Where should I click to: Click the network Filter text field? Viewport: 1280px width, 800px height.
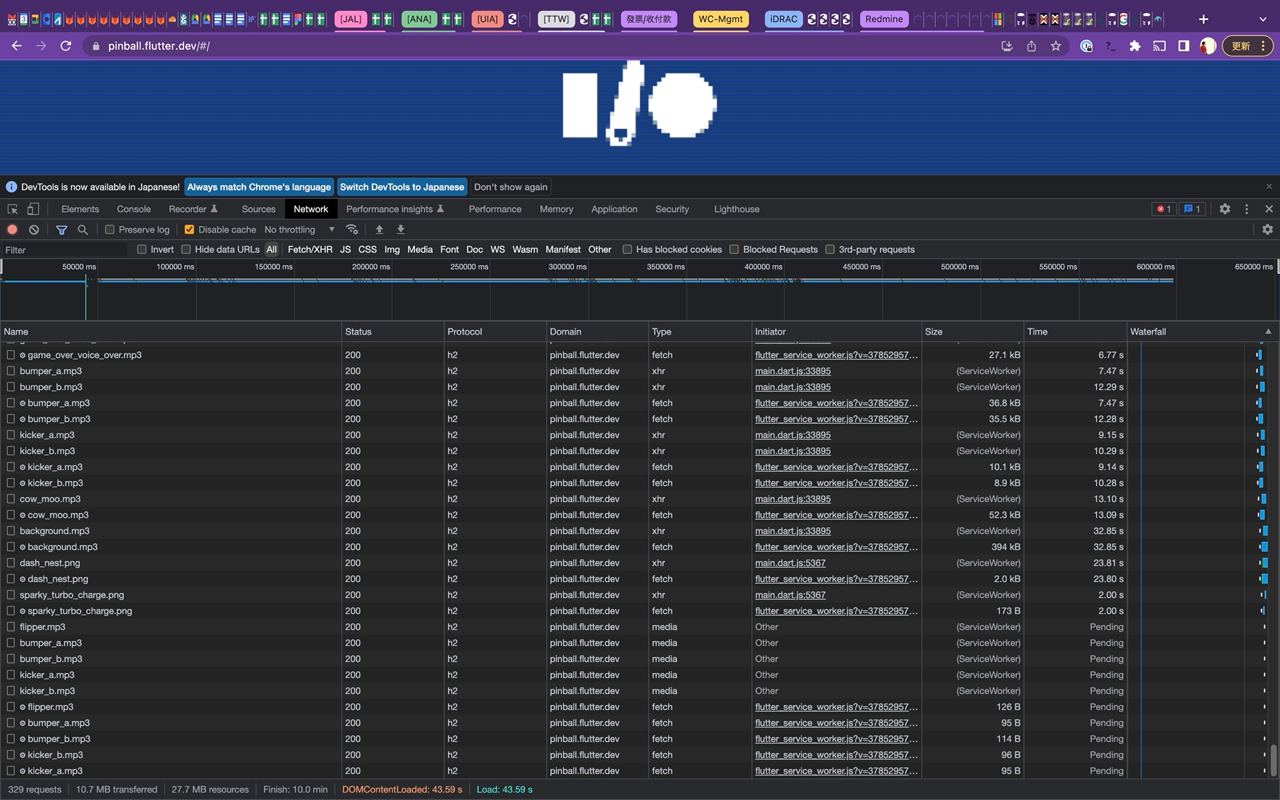click(65, 249)
